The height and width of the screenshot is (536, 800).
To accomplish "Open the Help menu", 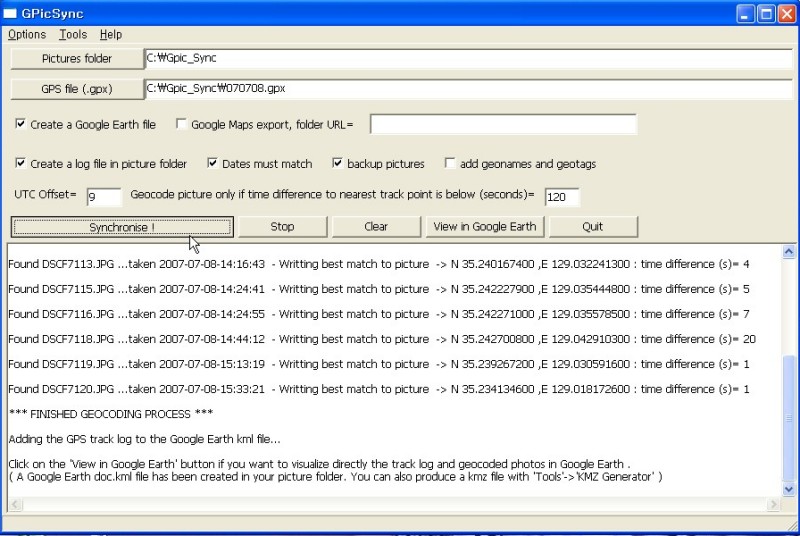I will click(x=111, y=35).
